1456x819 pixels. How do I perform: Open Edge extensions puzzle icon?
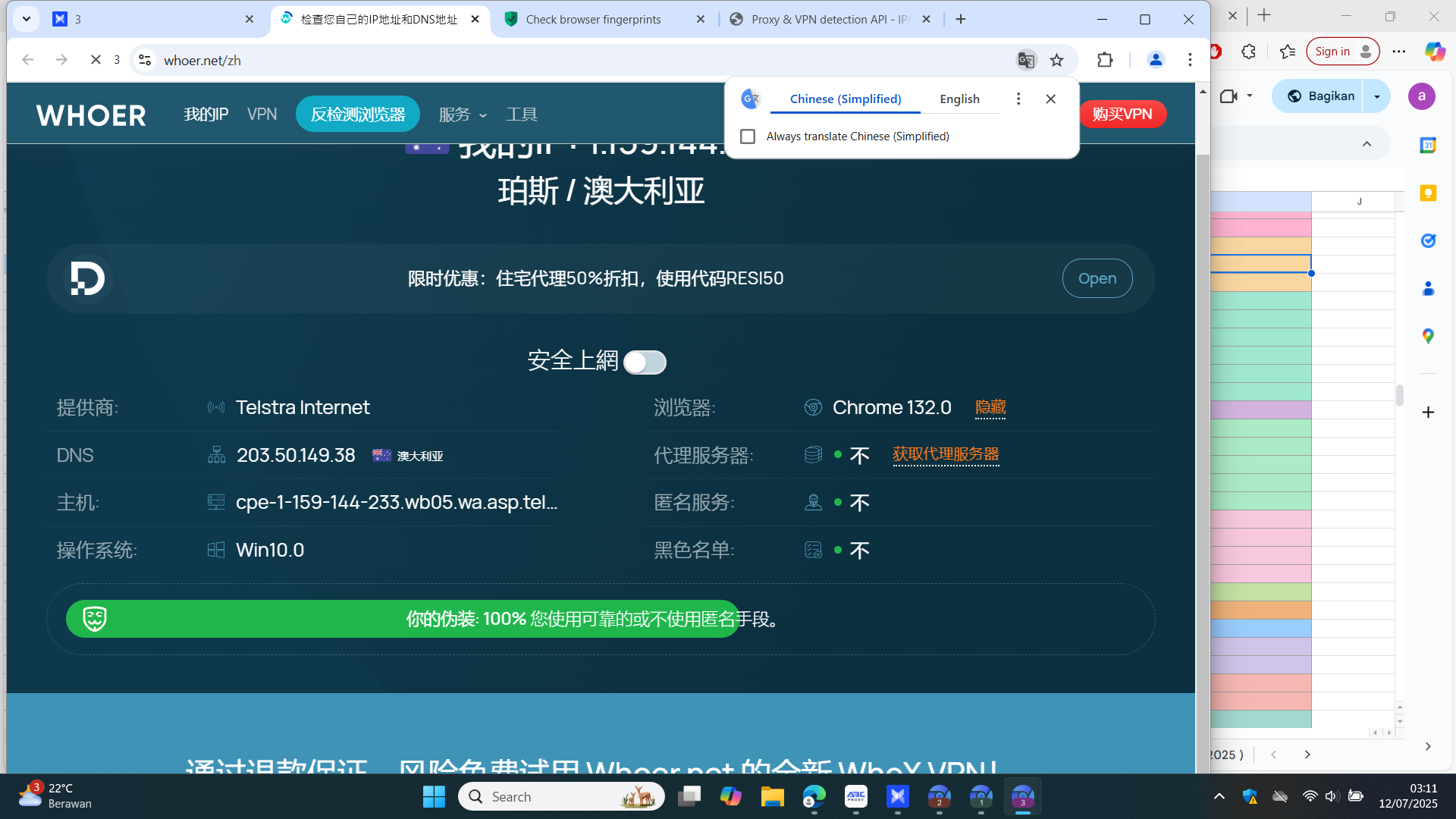(x=1248, y=52)
